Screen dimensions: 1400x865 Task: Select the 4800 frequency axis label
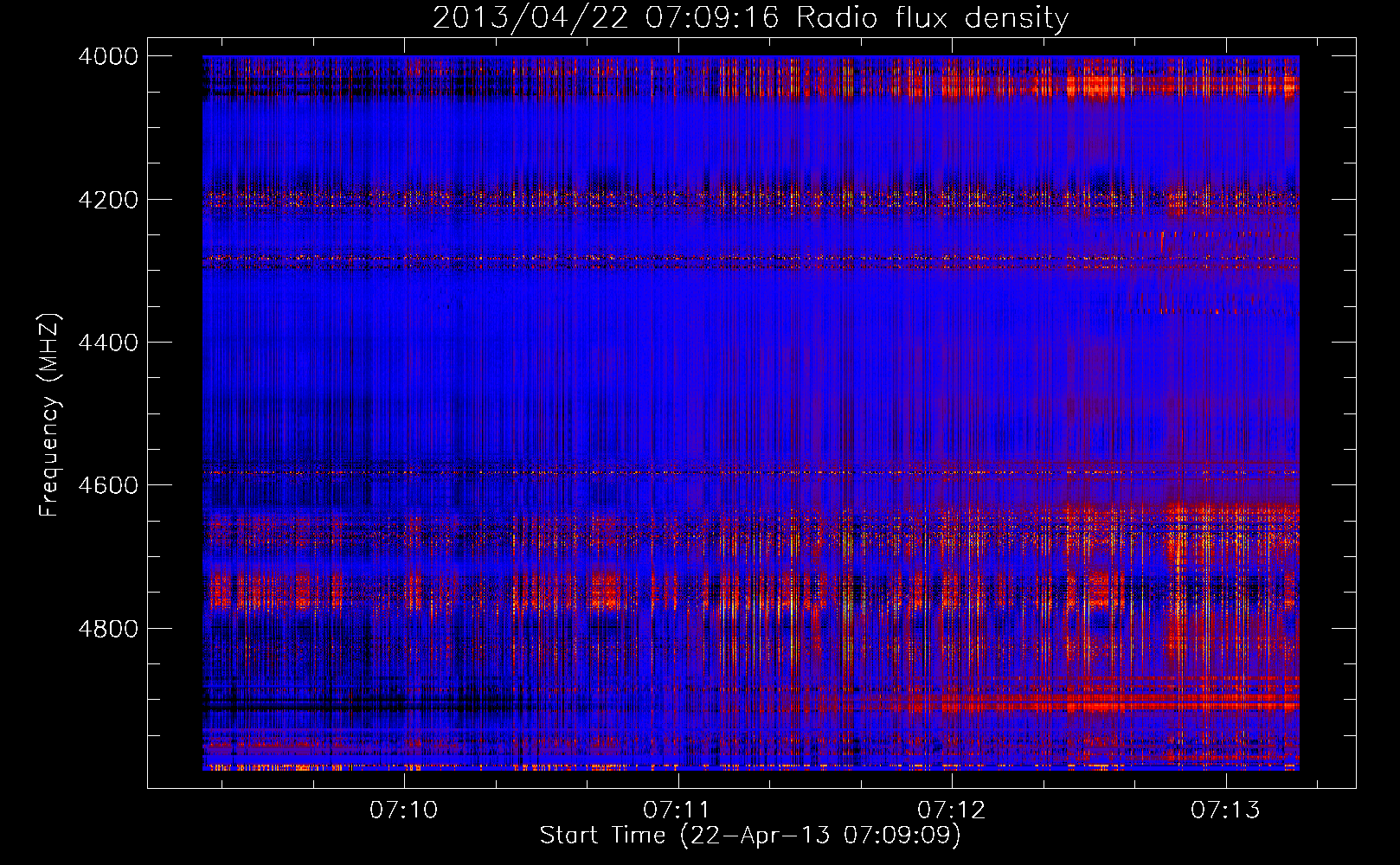point(107,628)
